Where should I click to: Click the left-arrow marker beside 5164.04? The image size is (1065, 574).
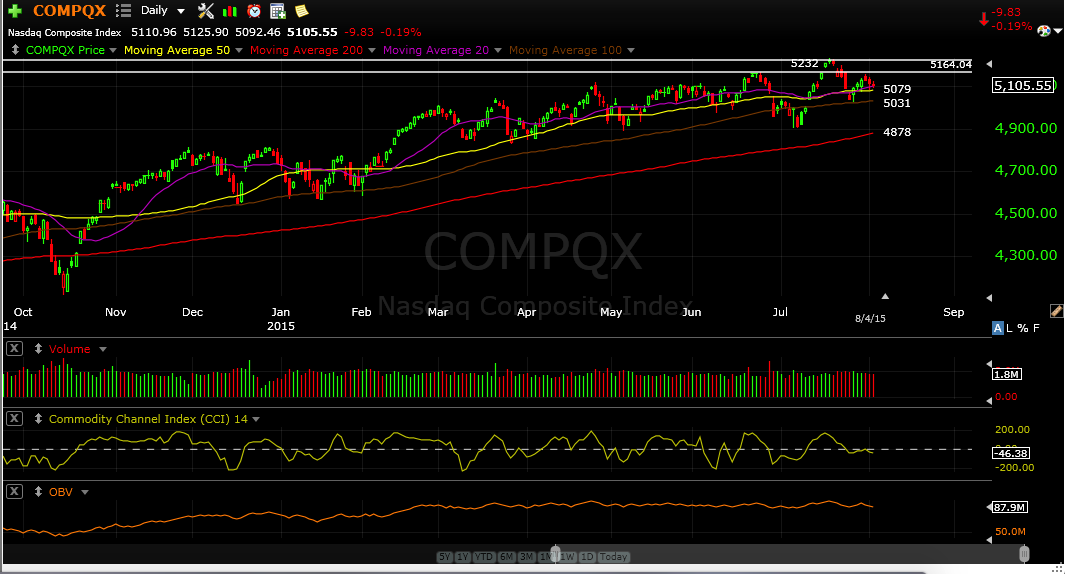989,64
